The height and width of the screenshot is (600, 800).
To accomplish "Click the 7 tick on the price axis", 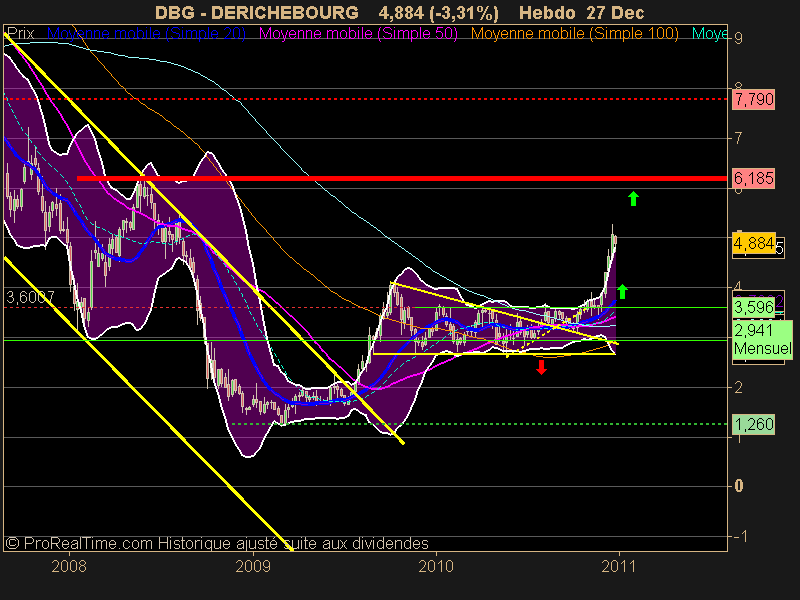I will click(738, 138).
